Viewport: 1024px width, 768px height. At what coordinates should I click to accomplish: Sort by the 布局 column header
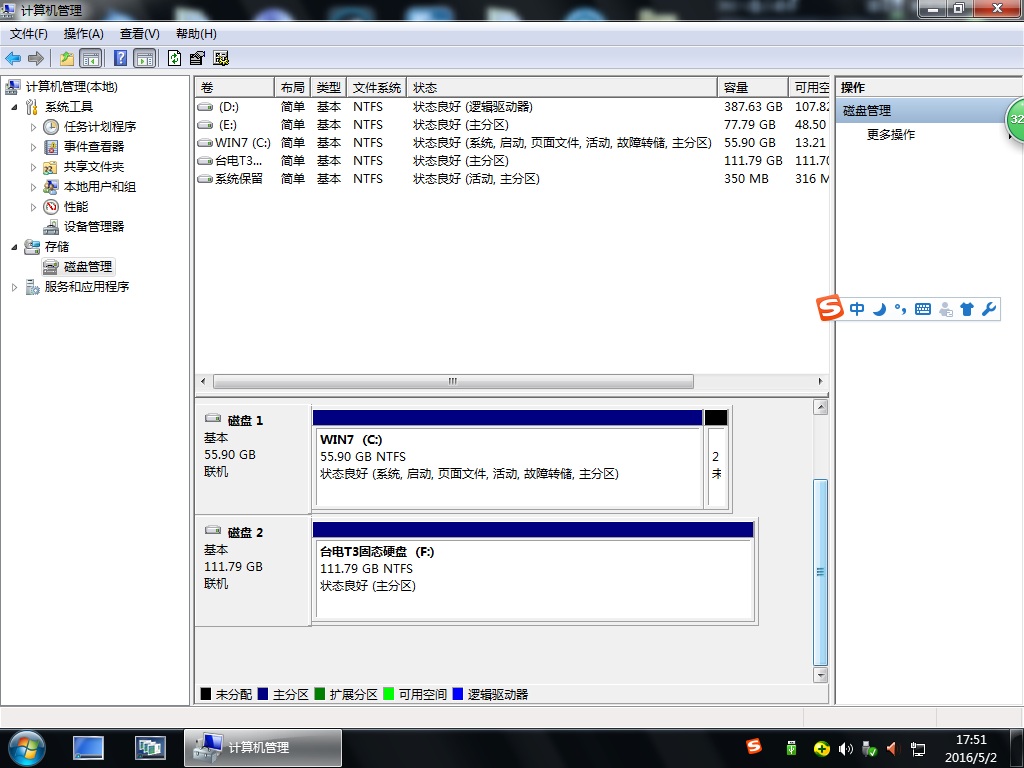293,88
